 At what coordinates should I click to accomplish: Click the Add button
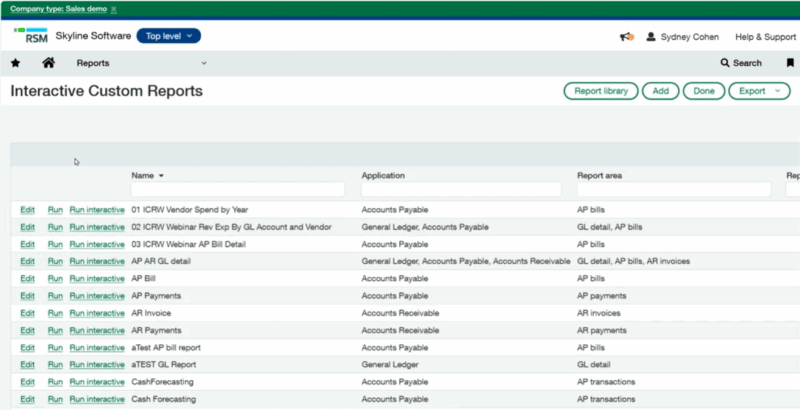(660, 91)
